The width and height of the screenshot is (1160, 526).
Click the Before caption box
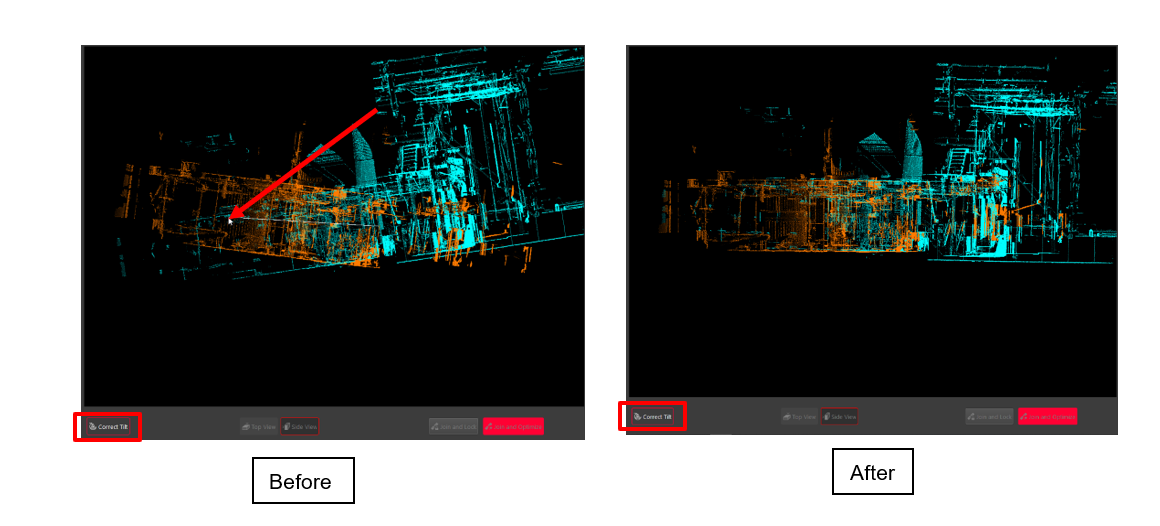click(x=302, y=481)
